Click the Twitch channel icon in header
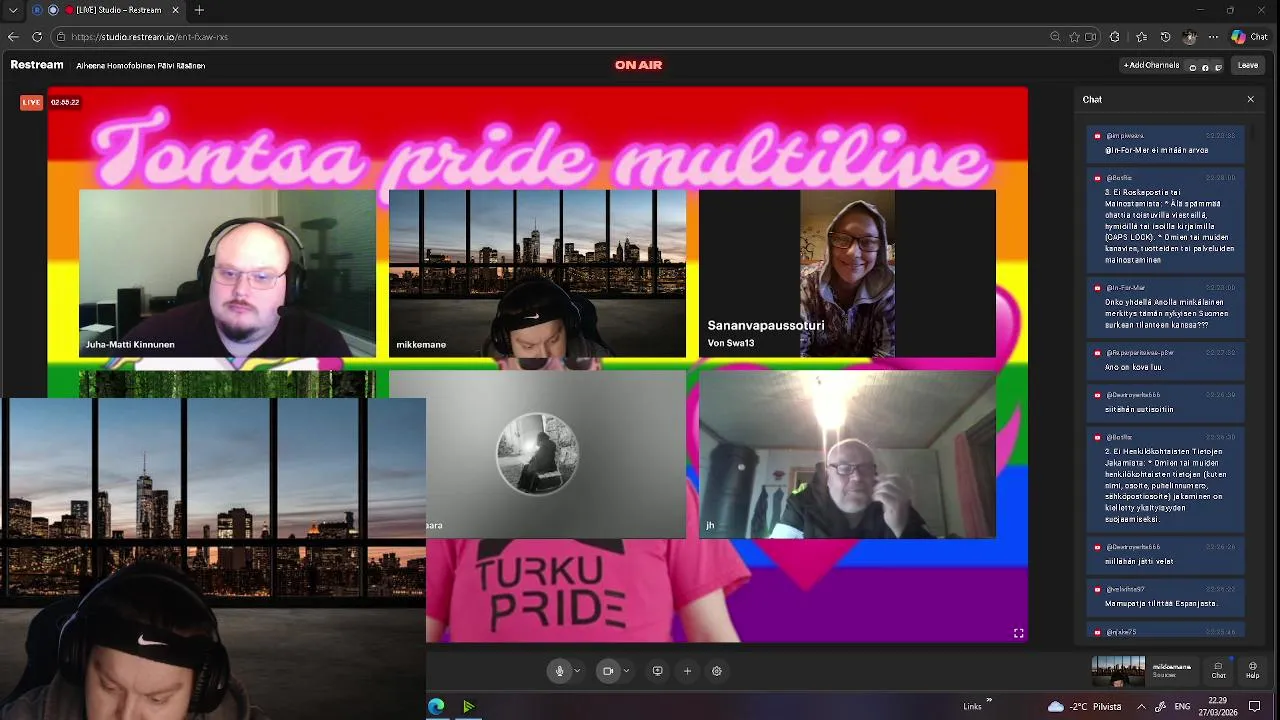 tap(1217, 67)
